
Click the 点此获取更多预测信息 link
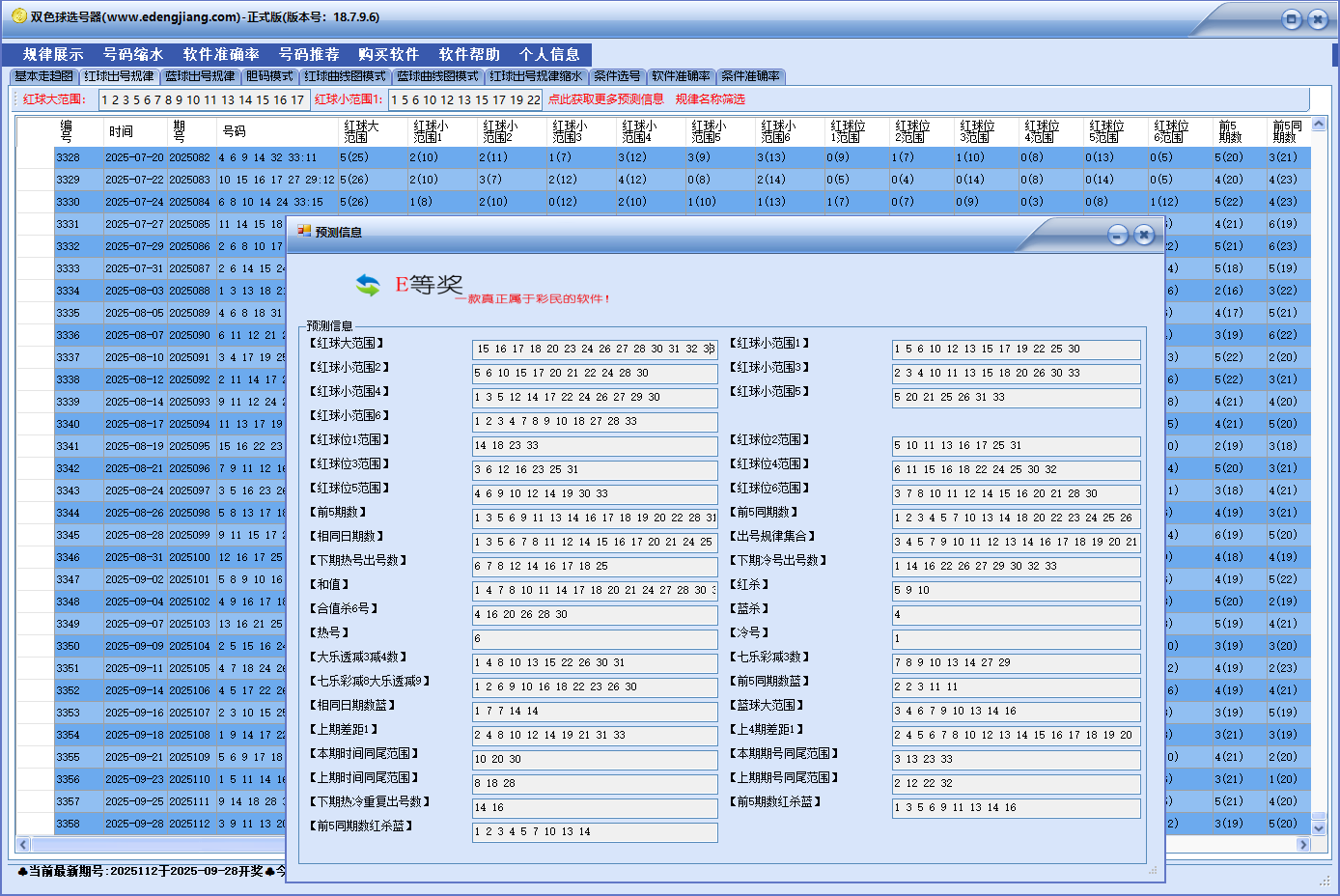click(x=605, y=99)
